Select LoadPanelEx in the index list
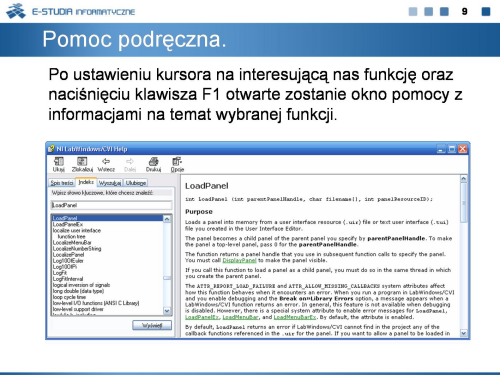 pyautogui.click(x=68, y=224)
